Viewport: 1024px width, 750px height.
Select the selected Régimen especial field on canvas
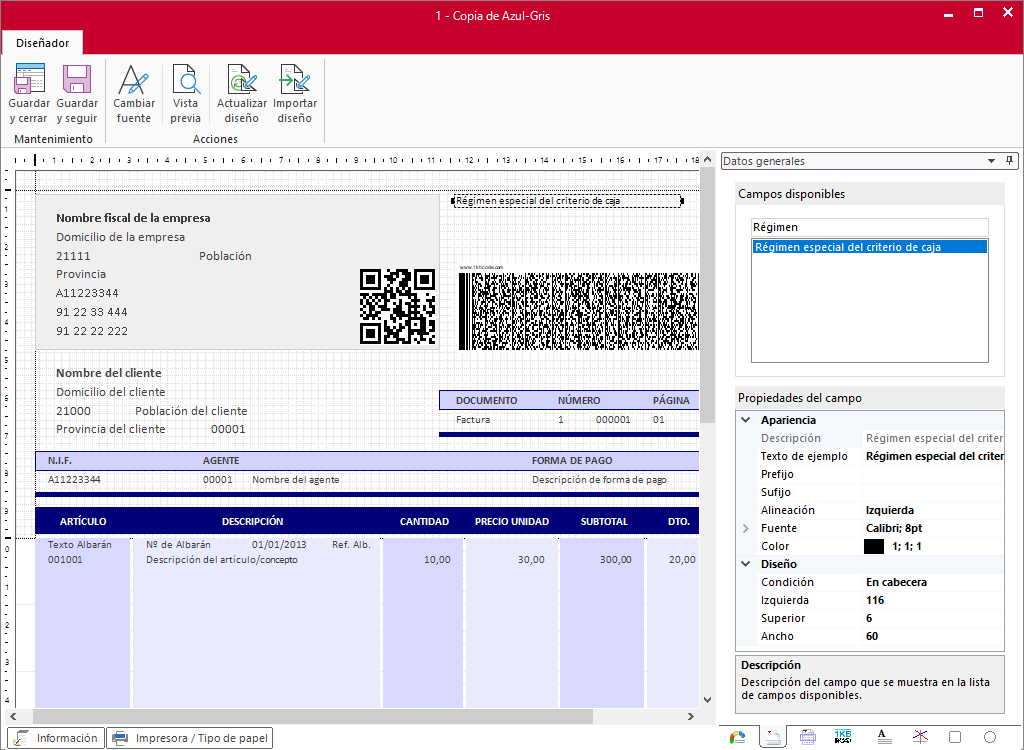[x=568, y=201]
